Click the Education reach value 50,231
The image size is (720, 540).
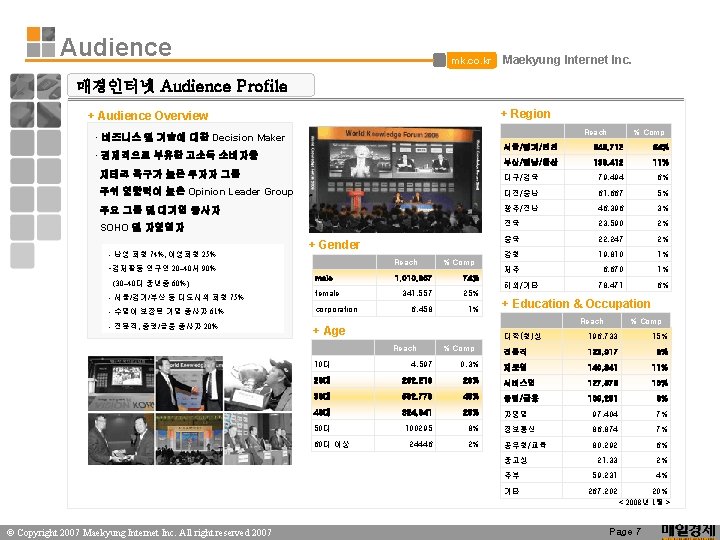pyautogui.click(x=605, y=475)
